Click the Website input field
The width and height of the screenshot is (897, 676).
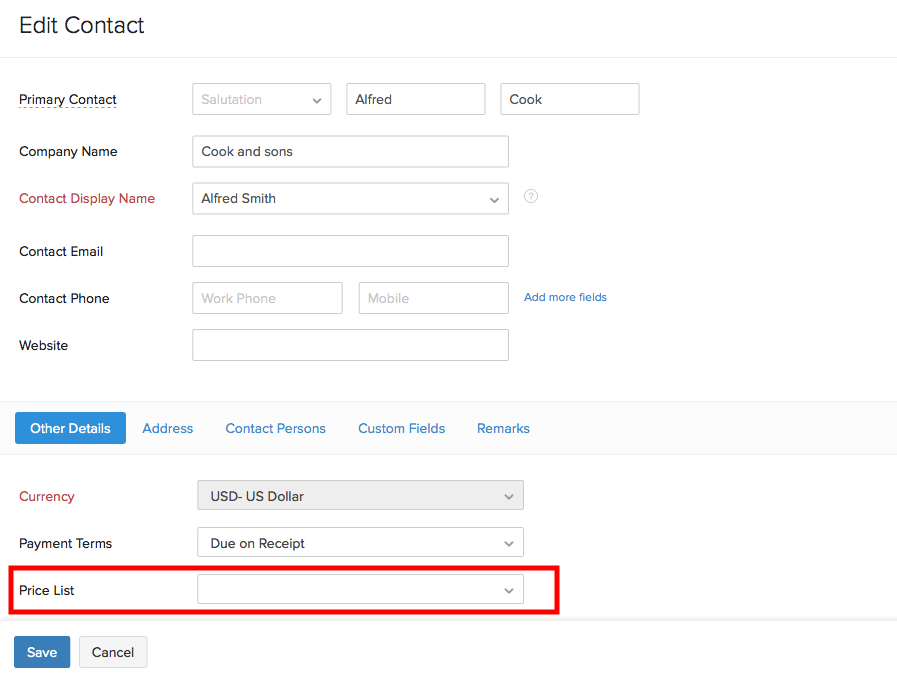coord(350,345)
